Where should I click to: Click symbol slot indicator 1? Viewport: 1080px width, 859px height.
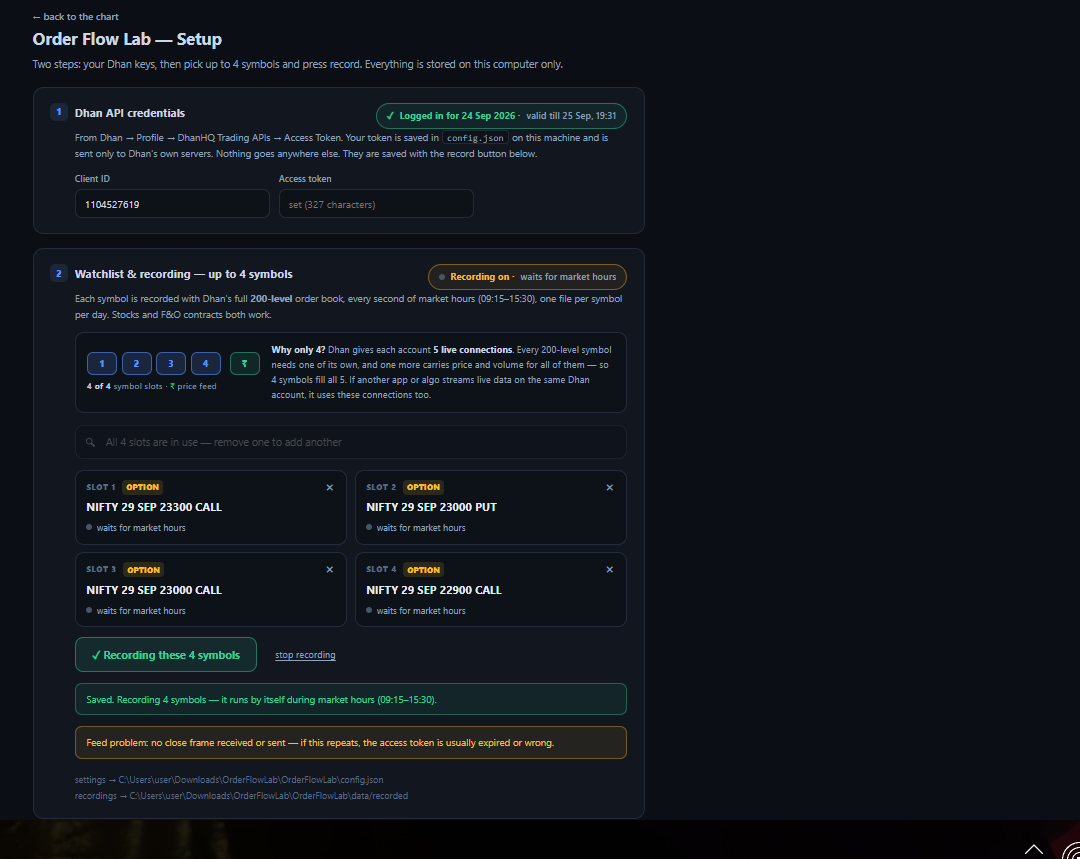pyautogui.click(x=102, y=363)
